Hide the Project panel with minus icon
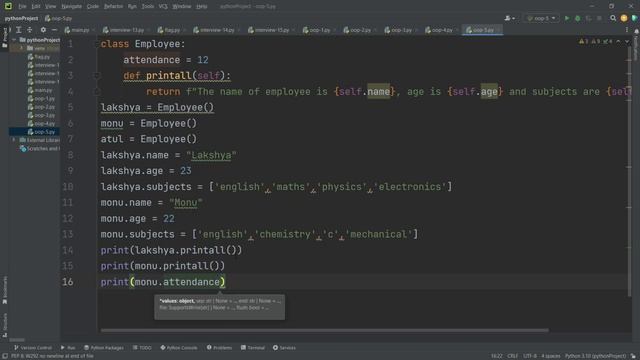The height and width of the screenshot is (360, 640). pos(54,30)
